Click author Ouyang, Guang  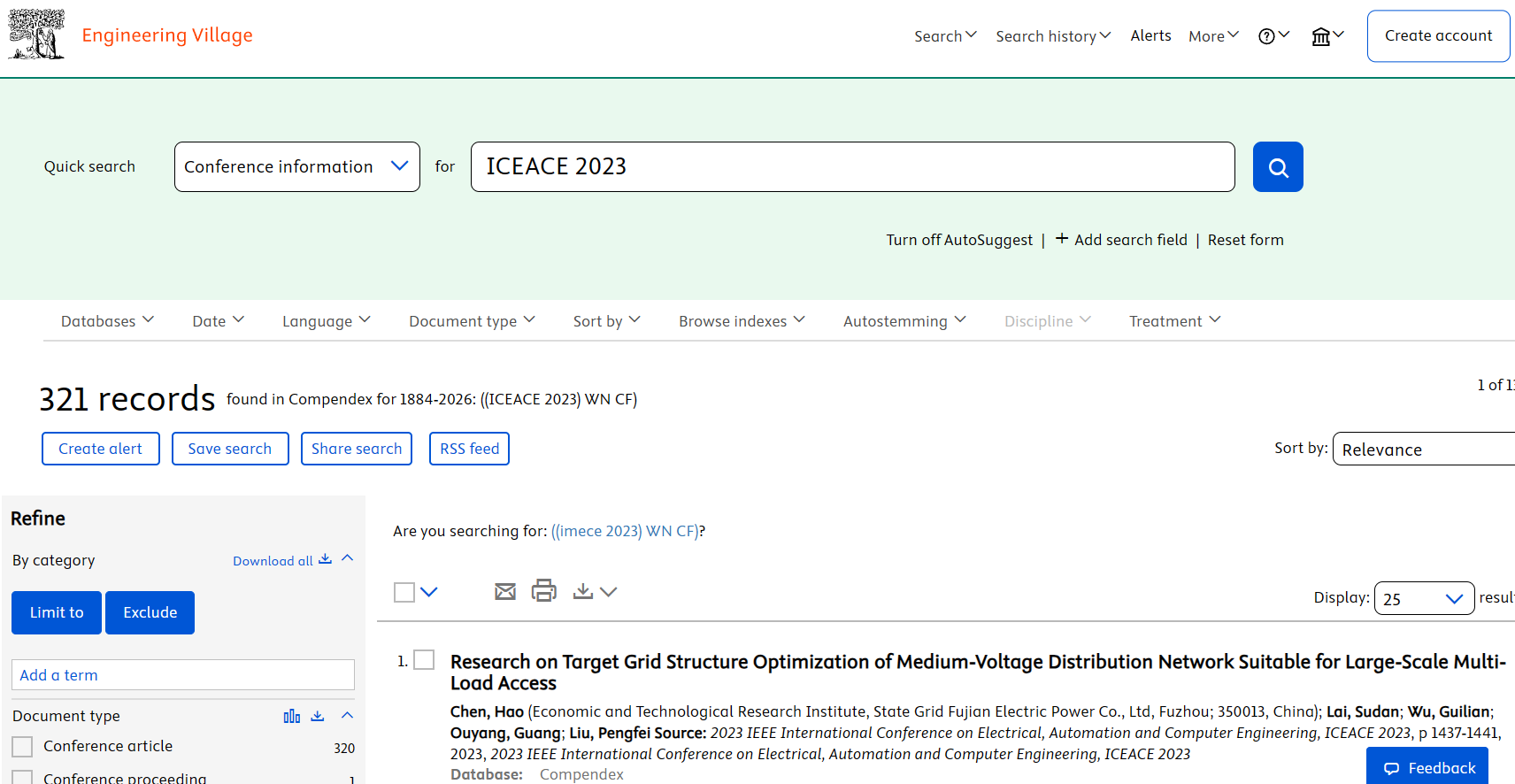[x=505, y=733]
